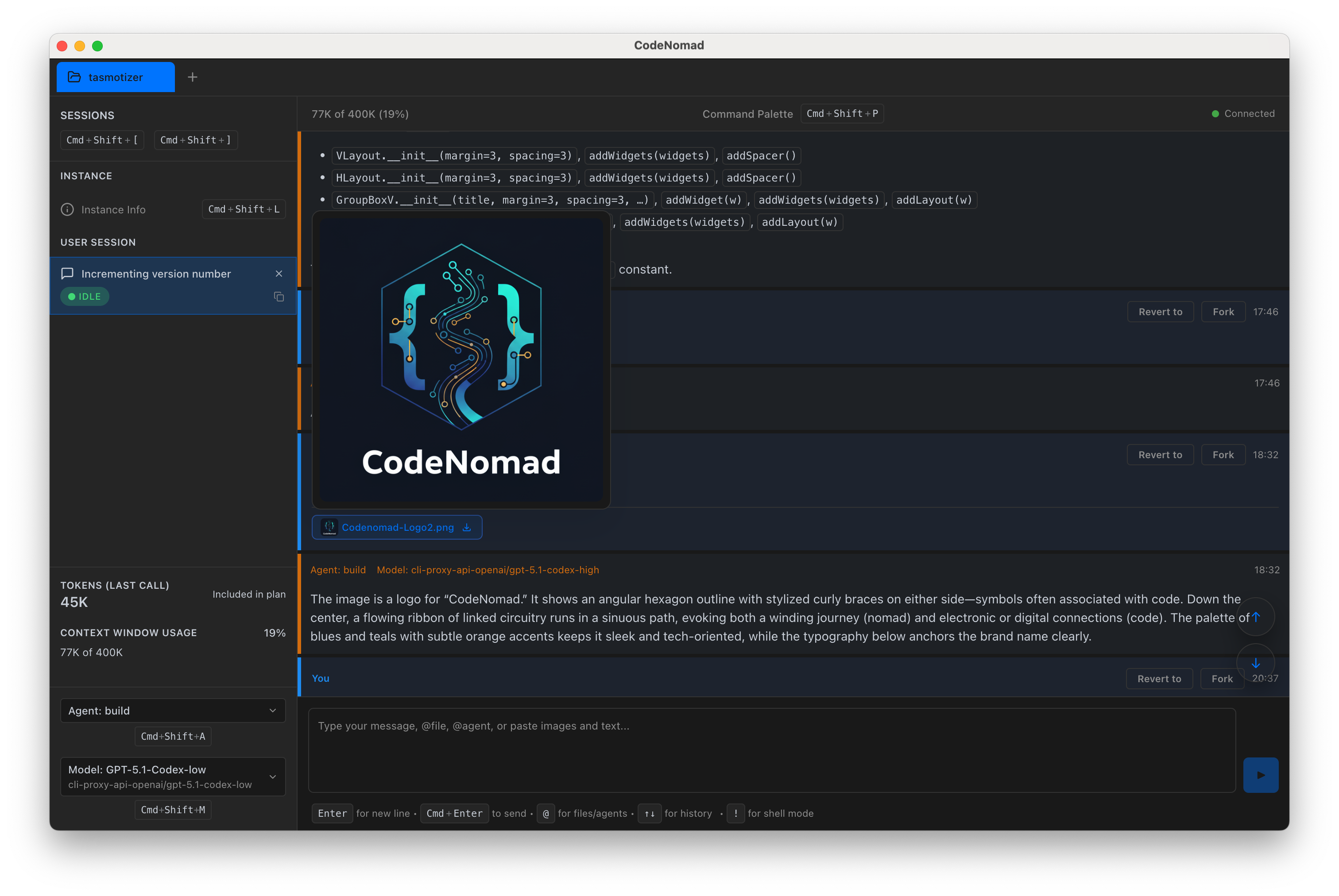Click the Instance Info circle icon
1339x896 pixels.
[x=67, y=210]
